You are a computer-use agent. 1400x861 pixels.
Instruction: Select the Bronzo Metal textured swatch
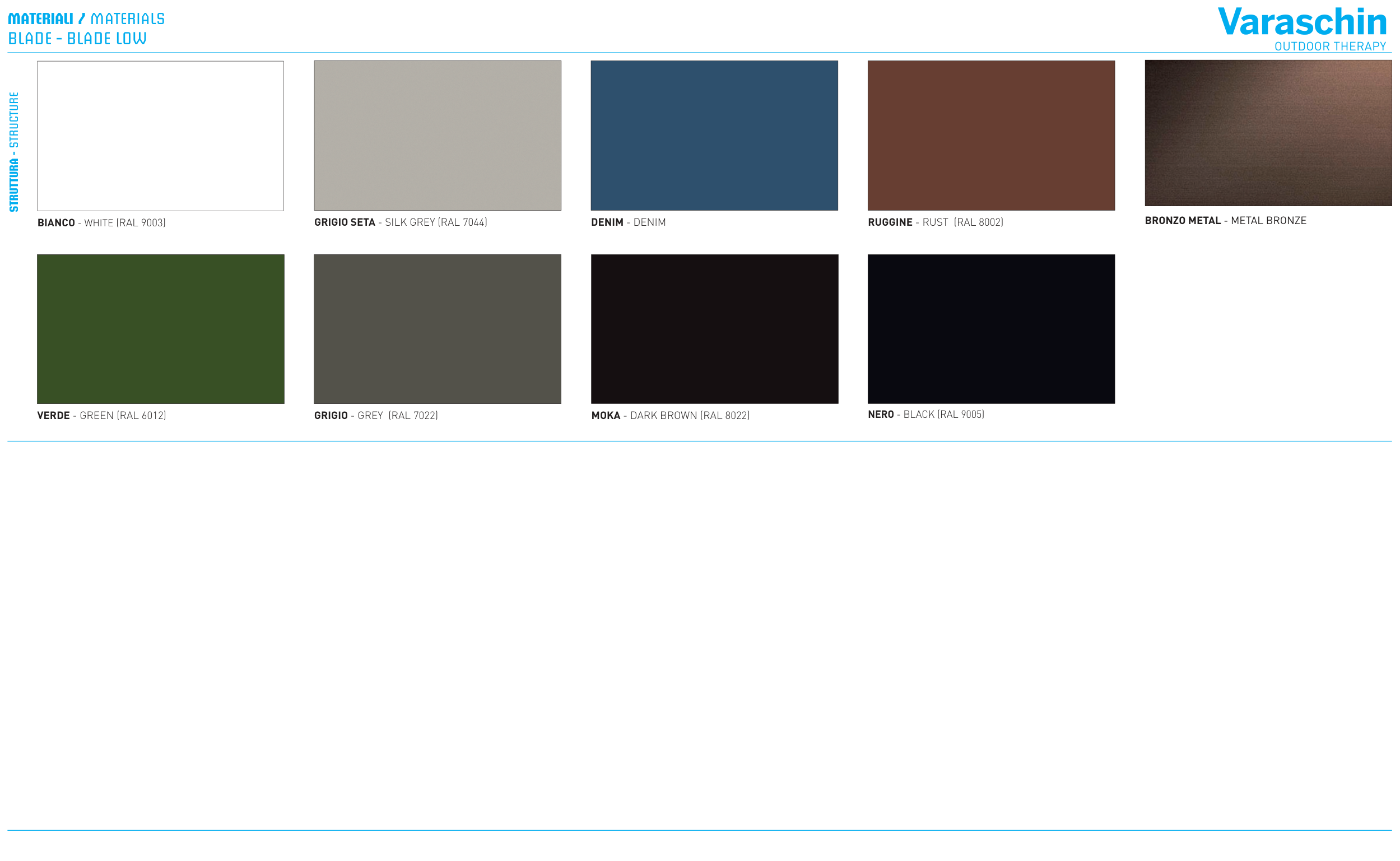coord(1268,133)
